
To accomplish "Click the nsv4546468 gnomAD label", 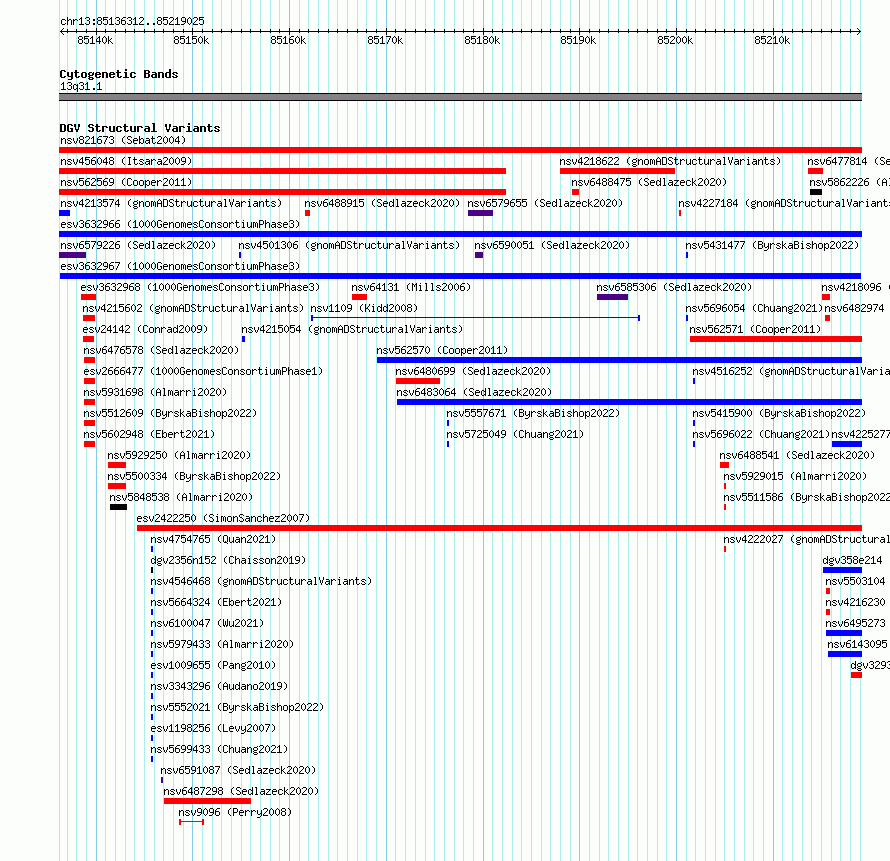I will coord(261,581).
